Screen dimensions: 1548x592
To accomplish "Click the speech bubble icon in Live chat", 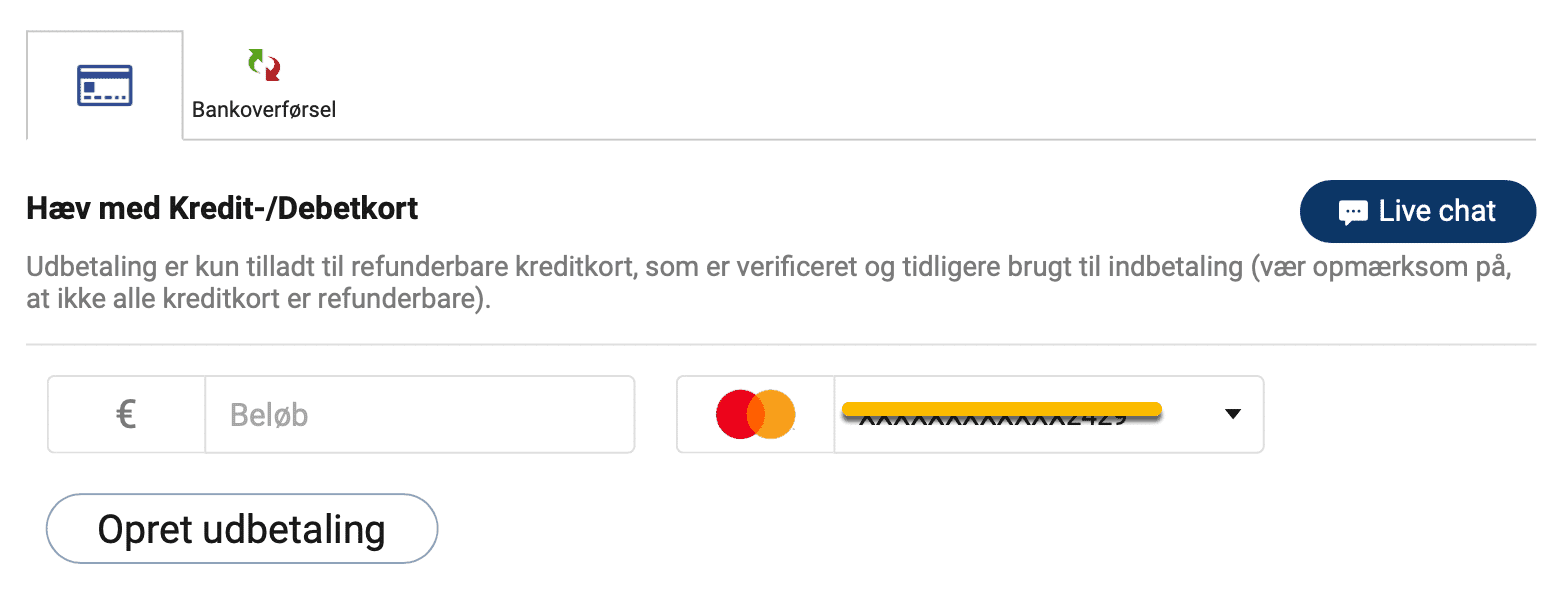I will point(1353,212).
